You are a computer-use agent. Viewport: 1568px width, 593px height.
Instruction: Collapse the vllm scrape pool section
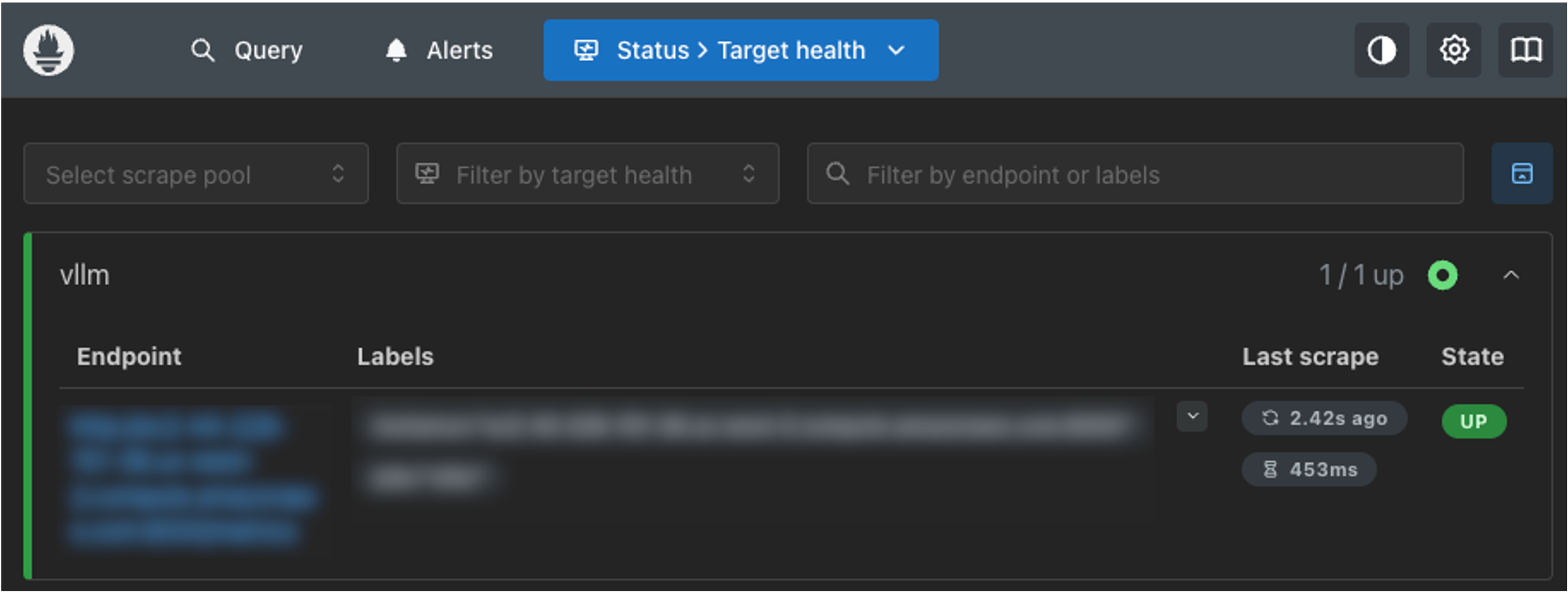[x=1511, y=276]
